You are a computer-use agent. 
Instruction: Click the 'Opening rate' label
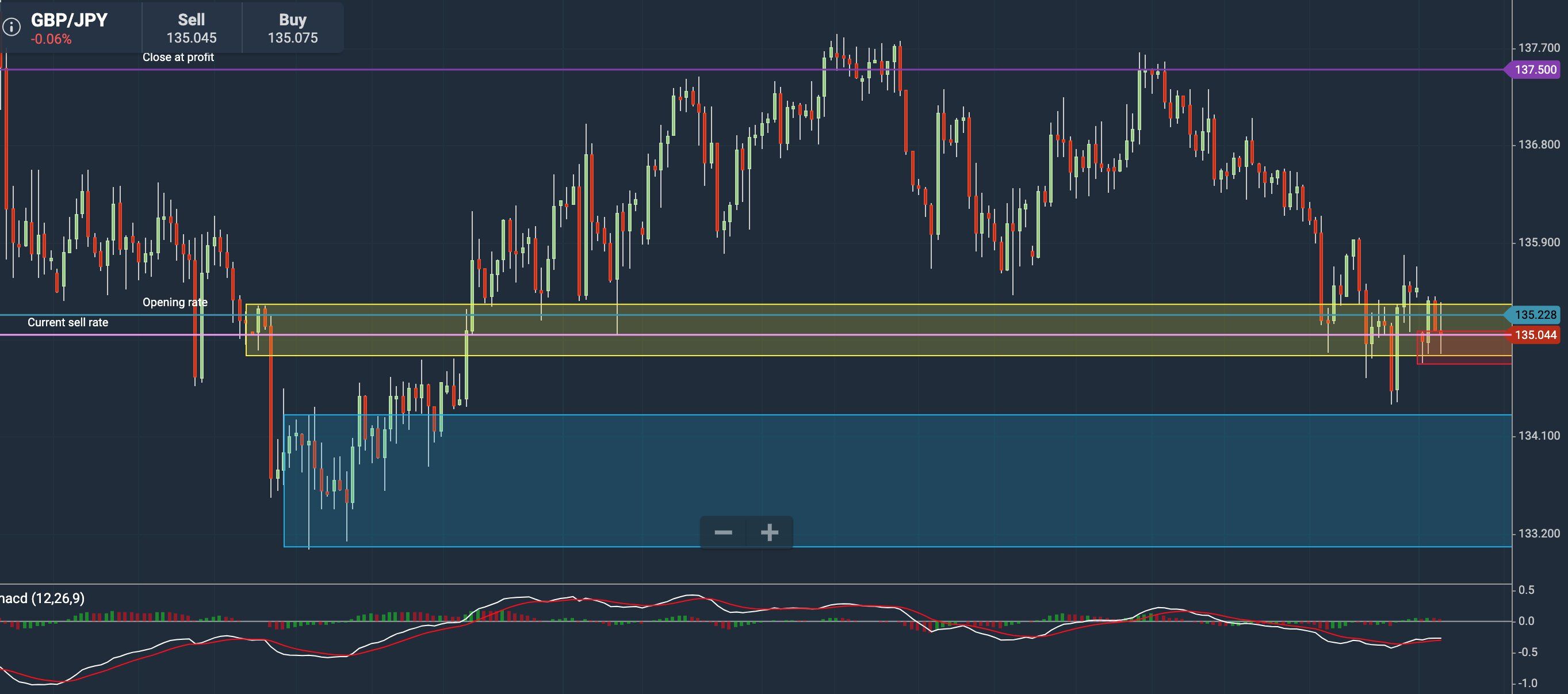click(x=175, y=302)
